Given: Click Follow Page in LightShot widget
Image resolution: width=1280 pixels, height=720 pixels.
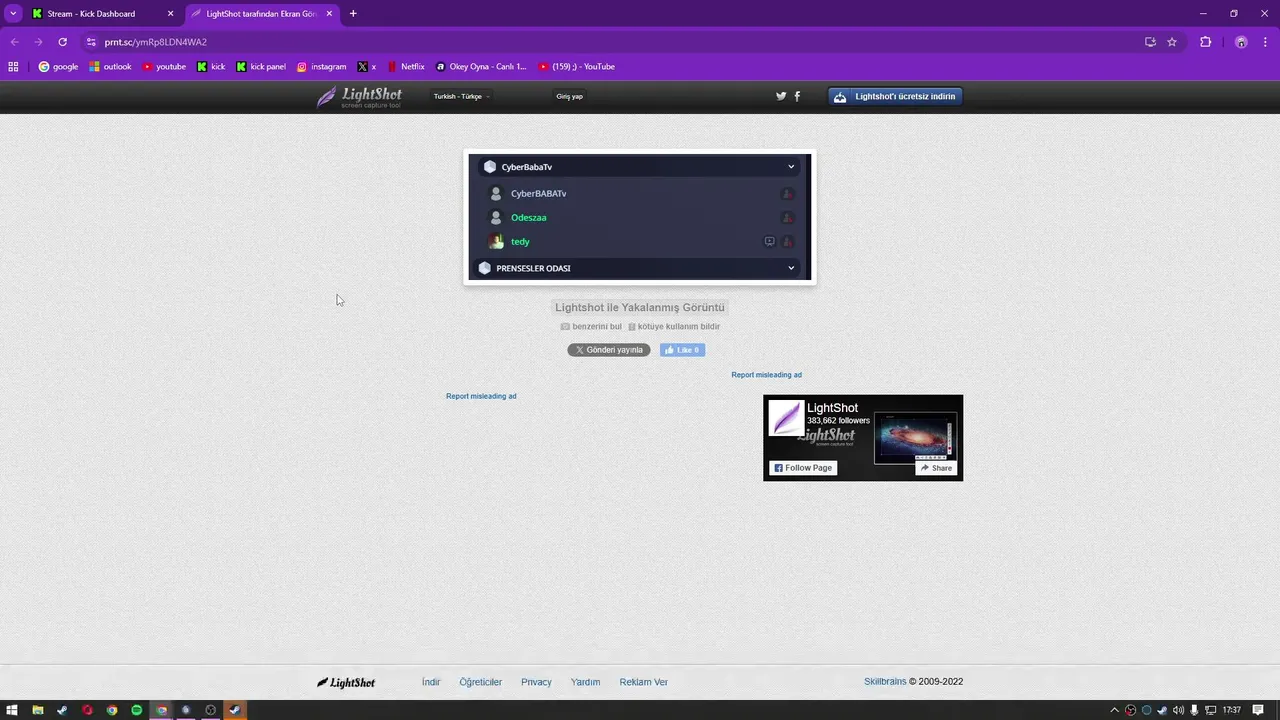Looking at the screenshot, I should point(803,468).
